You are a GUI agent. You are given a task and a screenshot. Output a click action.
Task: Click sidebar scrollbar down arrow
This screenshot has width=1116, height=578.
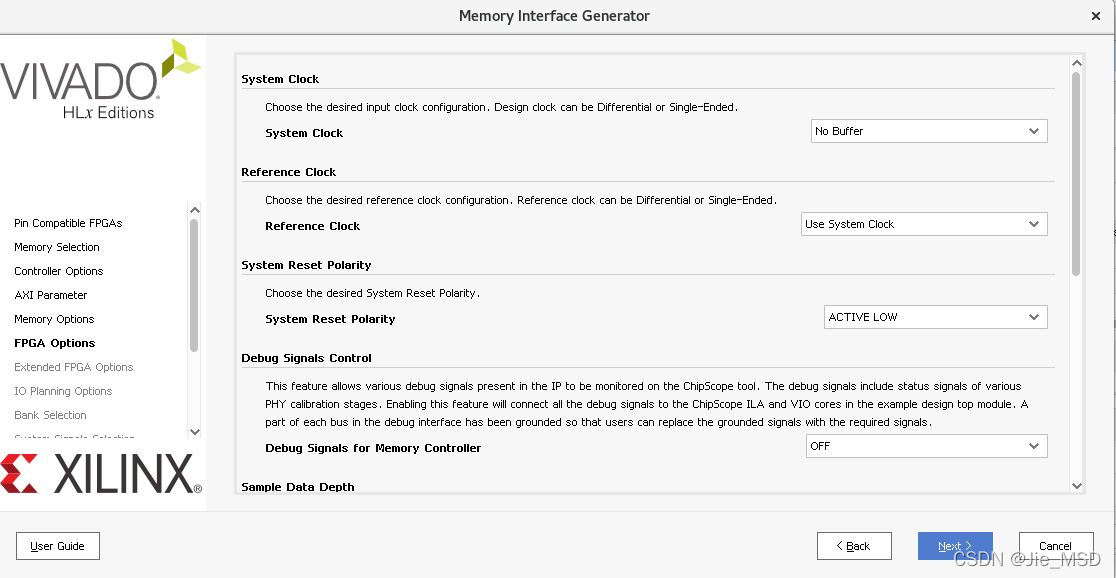point(194,431)
